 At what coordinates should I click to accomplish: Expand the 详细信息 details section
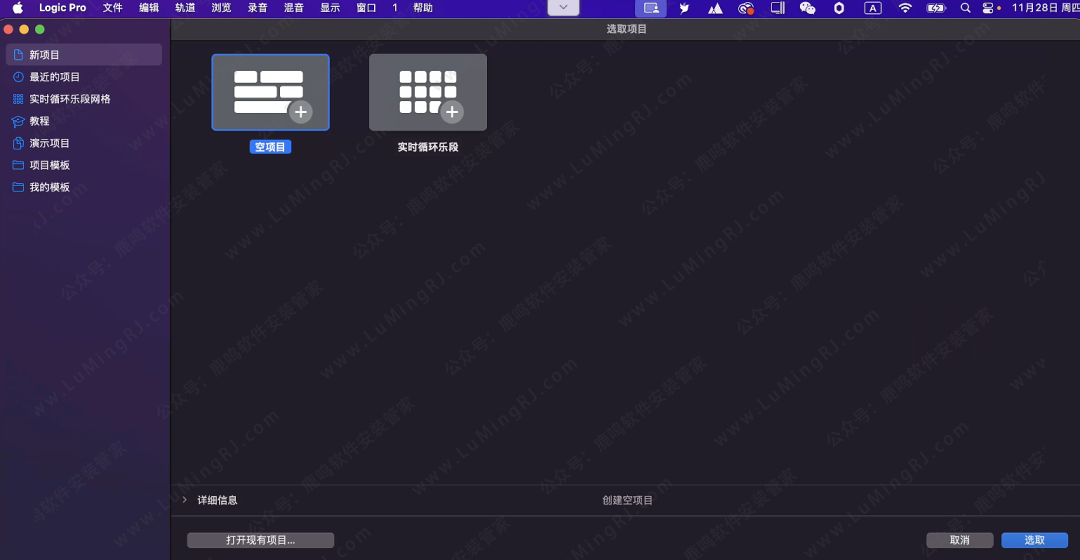point(185,500)
